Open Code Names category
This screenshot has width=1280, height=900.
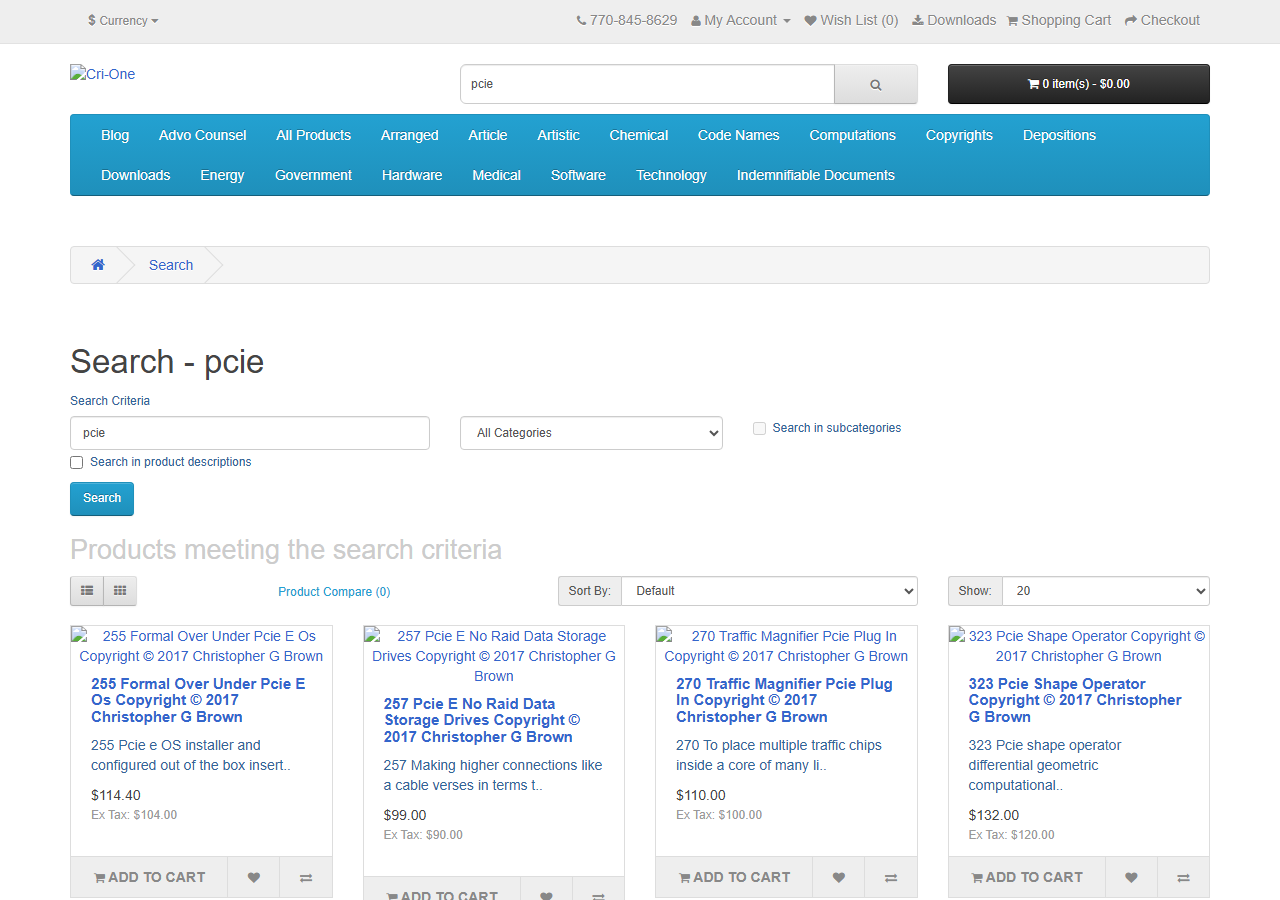739,135
